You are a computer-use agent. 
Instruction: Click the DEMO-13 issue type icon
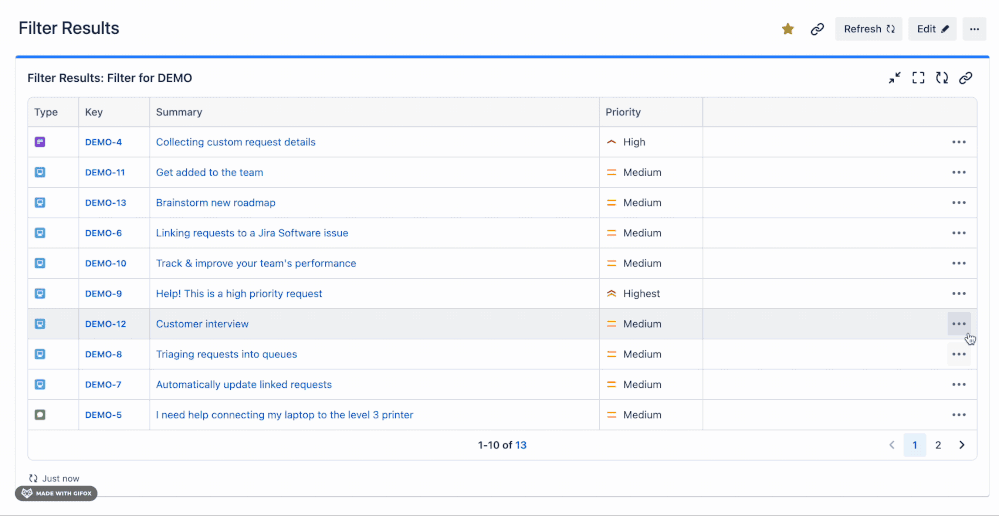[40, 203]
